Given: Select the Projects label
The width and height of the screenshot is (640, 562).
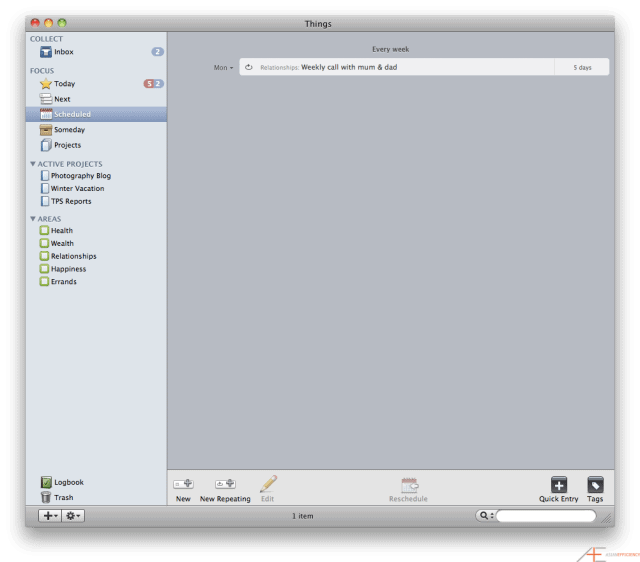Looking at the screenshot, I should [67, 145].
